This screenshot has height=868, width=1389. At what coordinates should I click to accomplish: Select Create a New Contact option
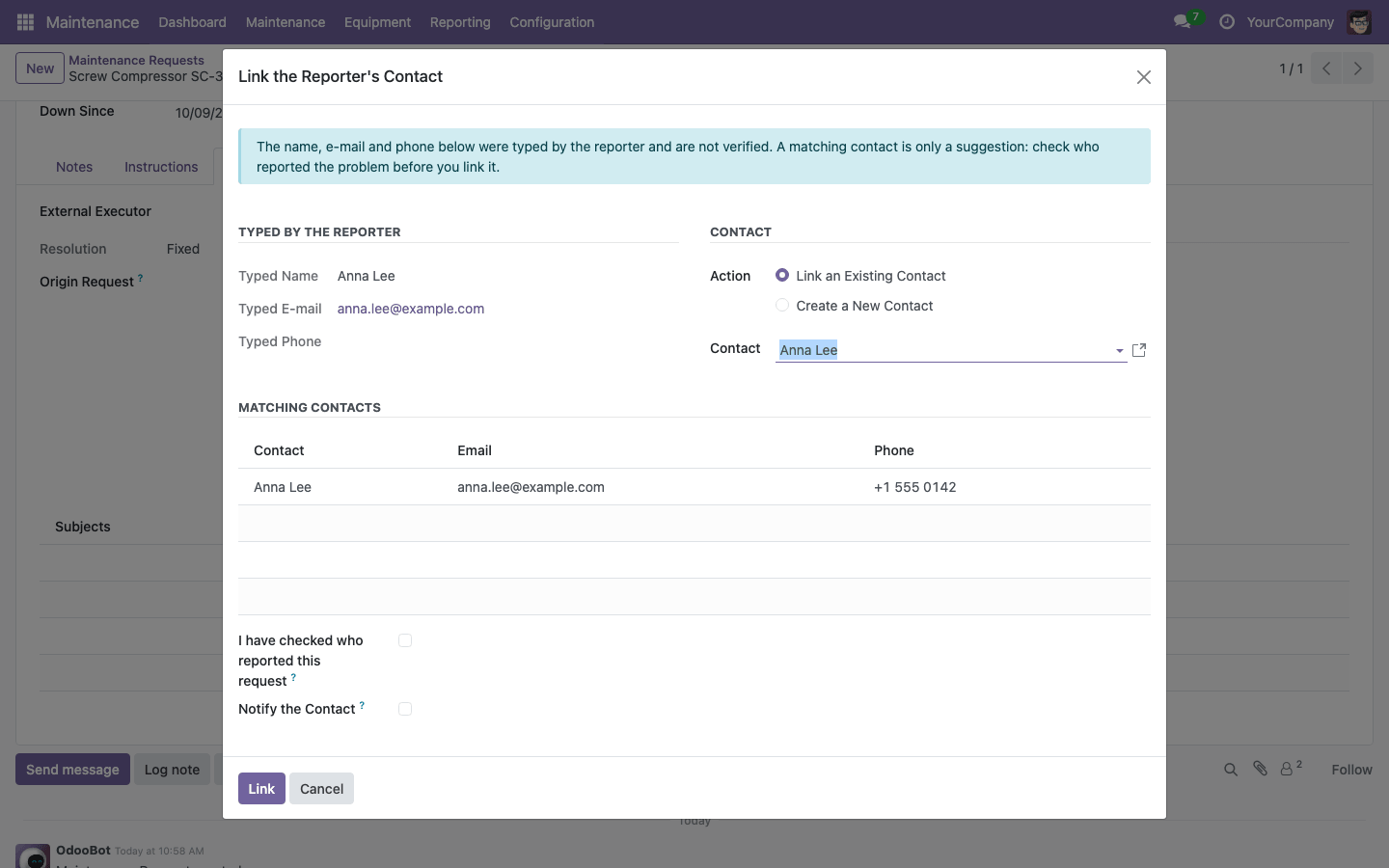[x=782, y=305]
